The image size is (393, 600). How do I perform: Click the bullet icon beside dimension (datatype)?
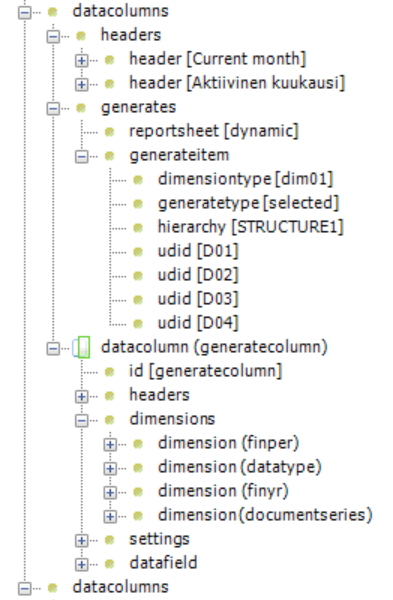click(x=138, y=468)
